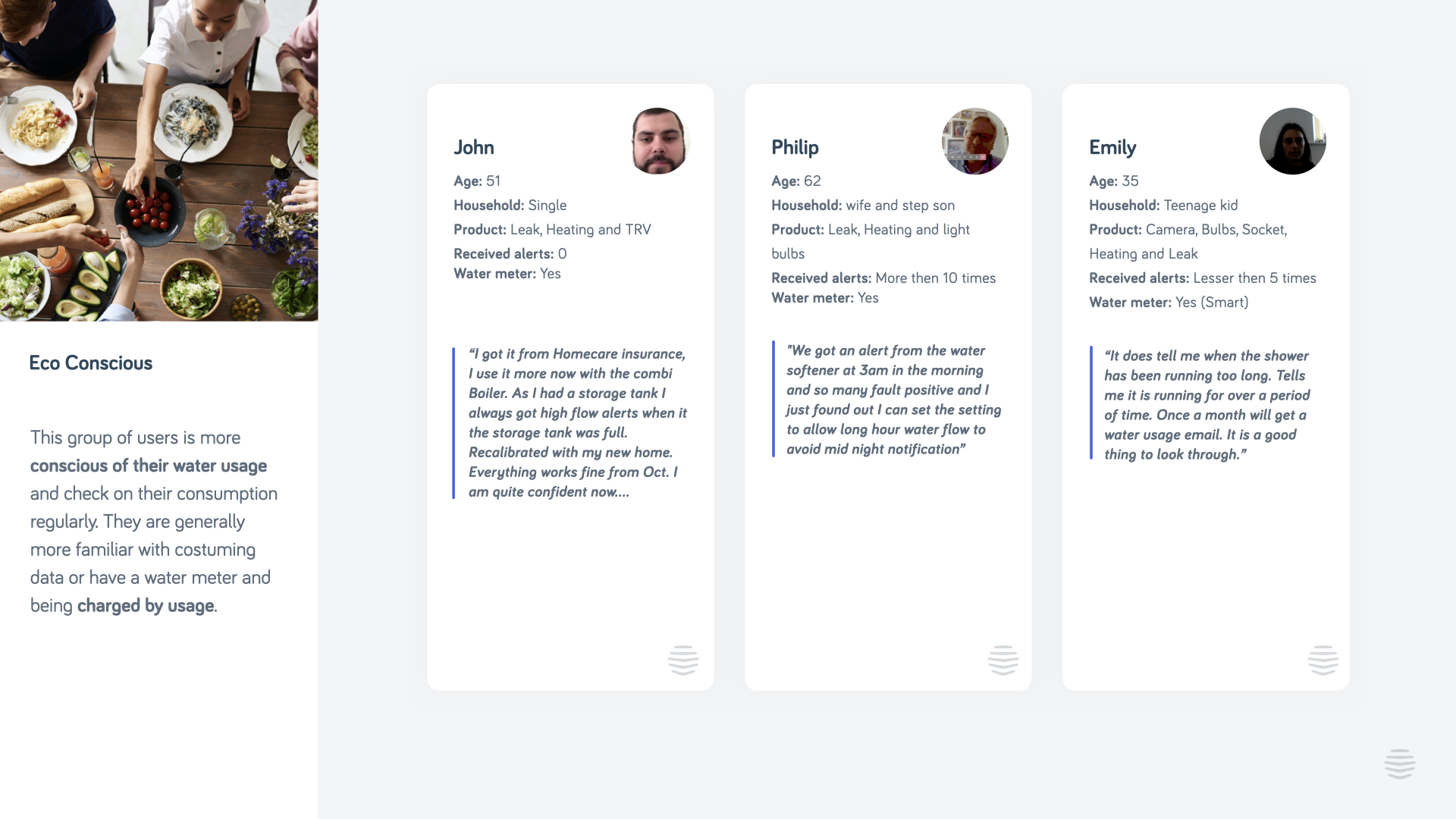The image size is (1456, 819).
Task: Click the name Emily on the third card
Action: [x=1112, y=147]
